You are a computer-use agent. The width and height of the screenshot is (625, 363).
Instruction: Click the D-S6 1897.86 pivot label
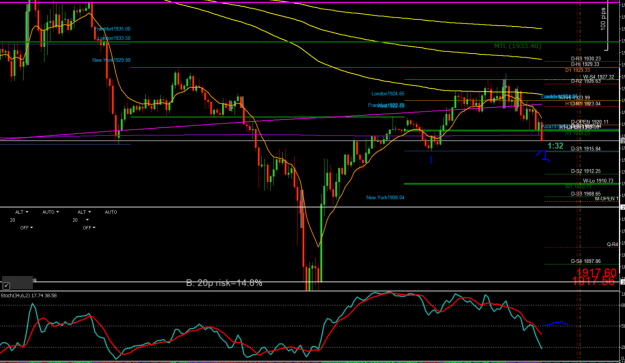point(586,261)
